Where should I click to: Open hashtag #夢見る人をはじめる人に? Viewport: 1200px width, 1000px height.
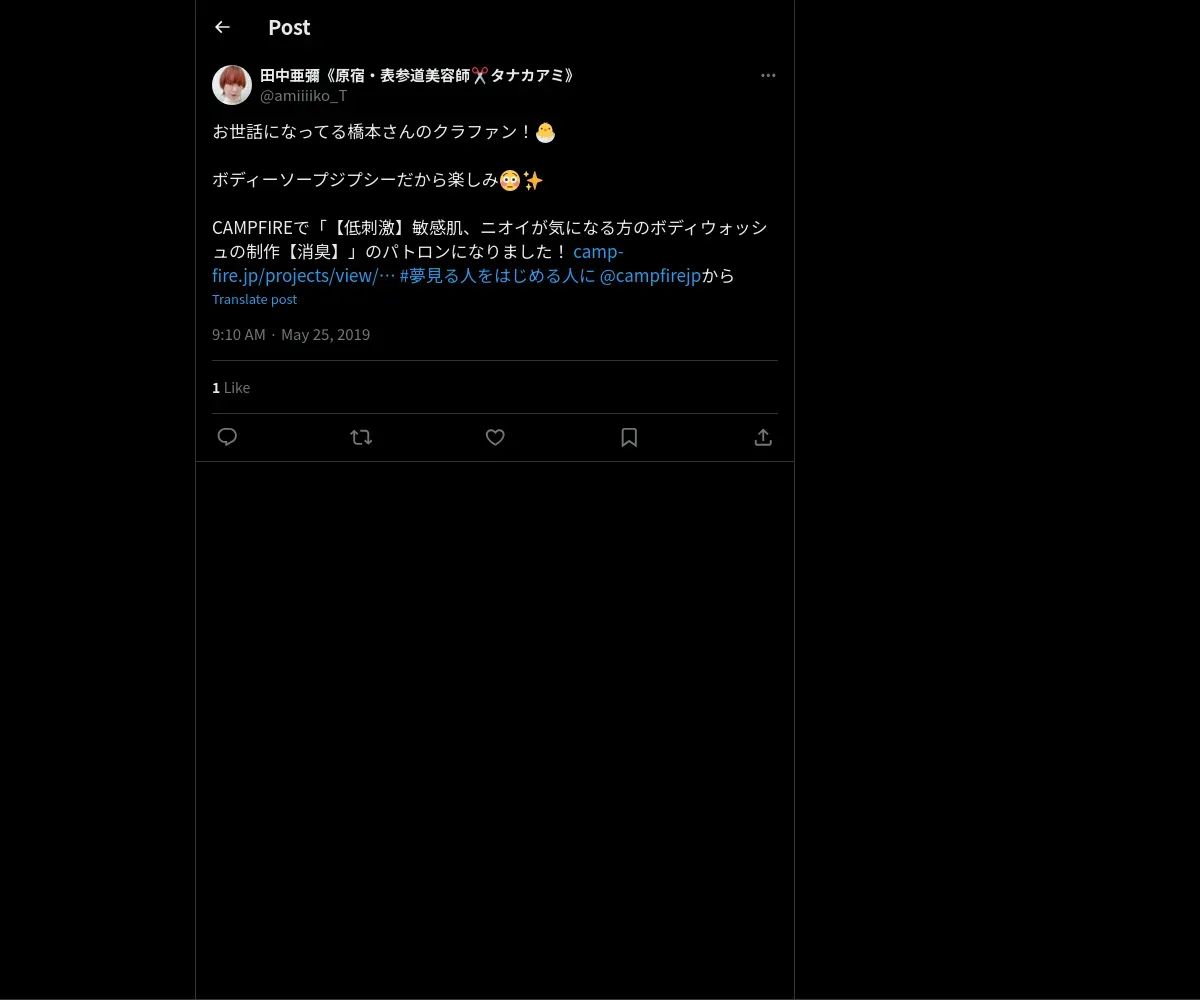497,276
